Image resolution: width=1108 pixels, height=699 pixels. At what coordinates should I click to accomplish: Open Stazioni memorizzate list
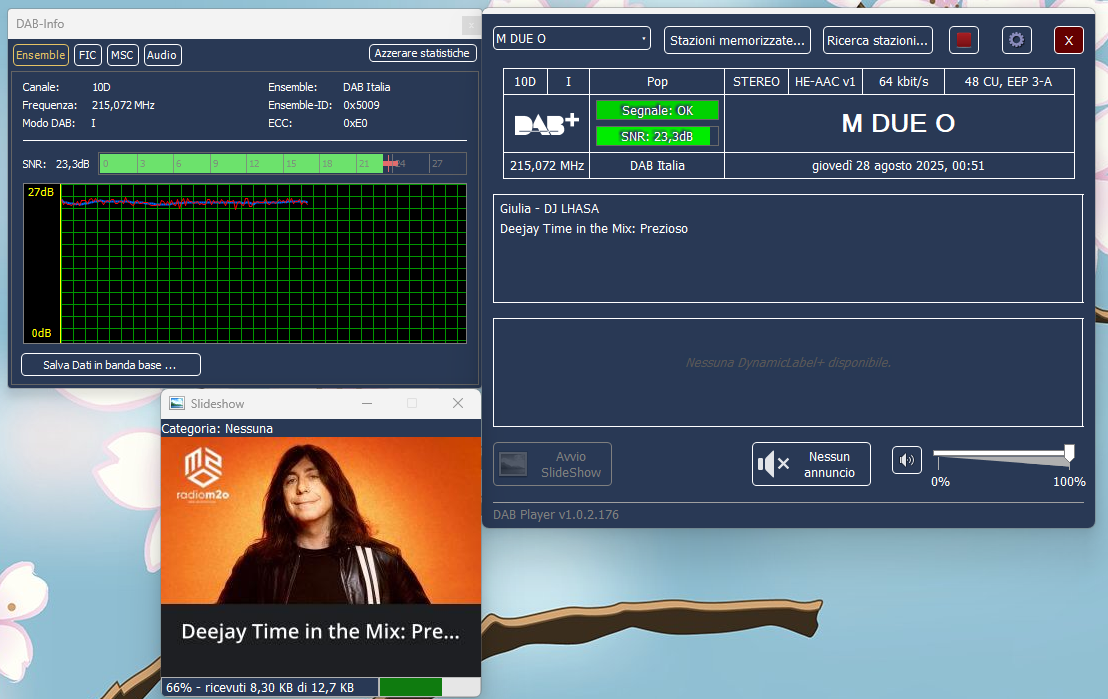737,40
